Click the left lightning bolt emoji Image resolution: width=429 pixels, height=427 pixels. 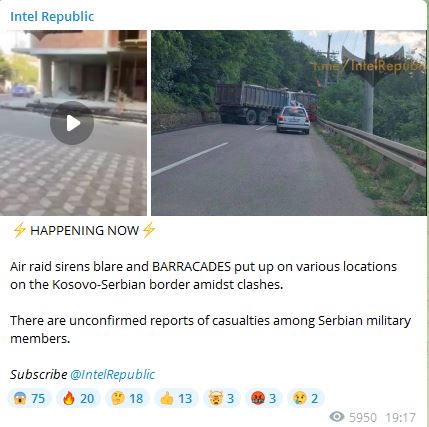(x=19, y=230)
